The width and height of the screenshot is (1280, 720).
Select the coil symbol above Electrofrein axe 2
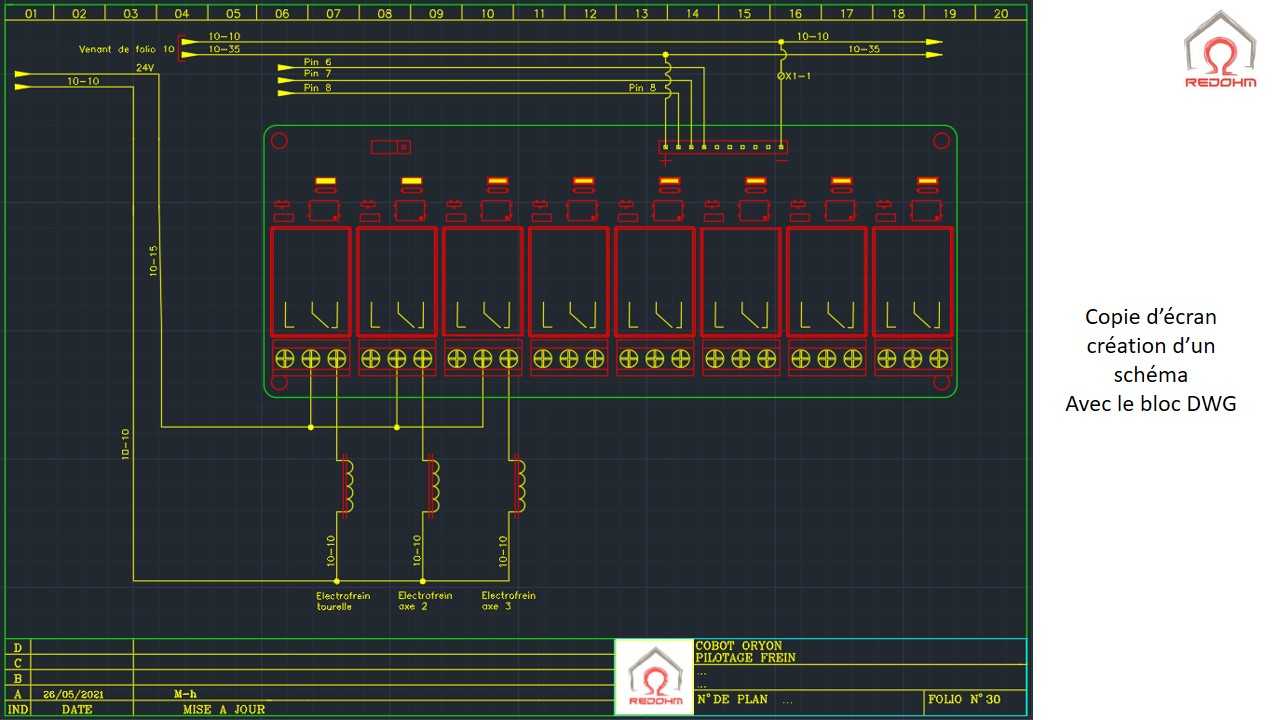pyautogui.click(x=433, y=485)
